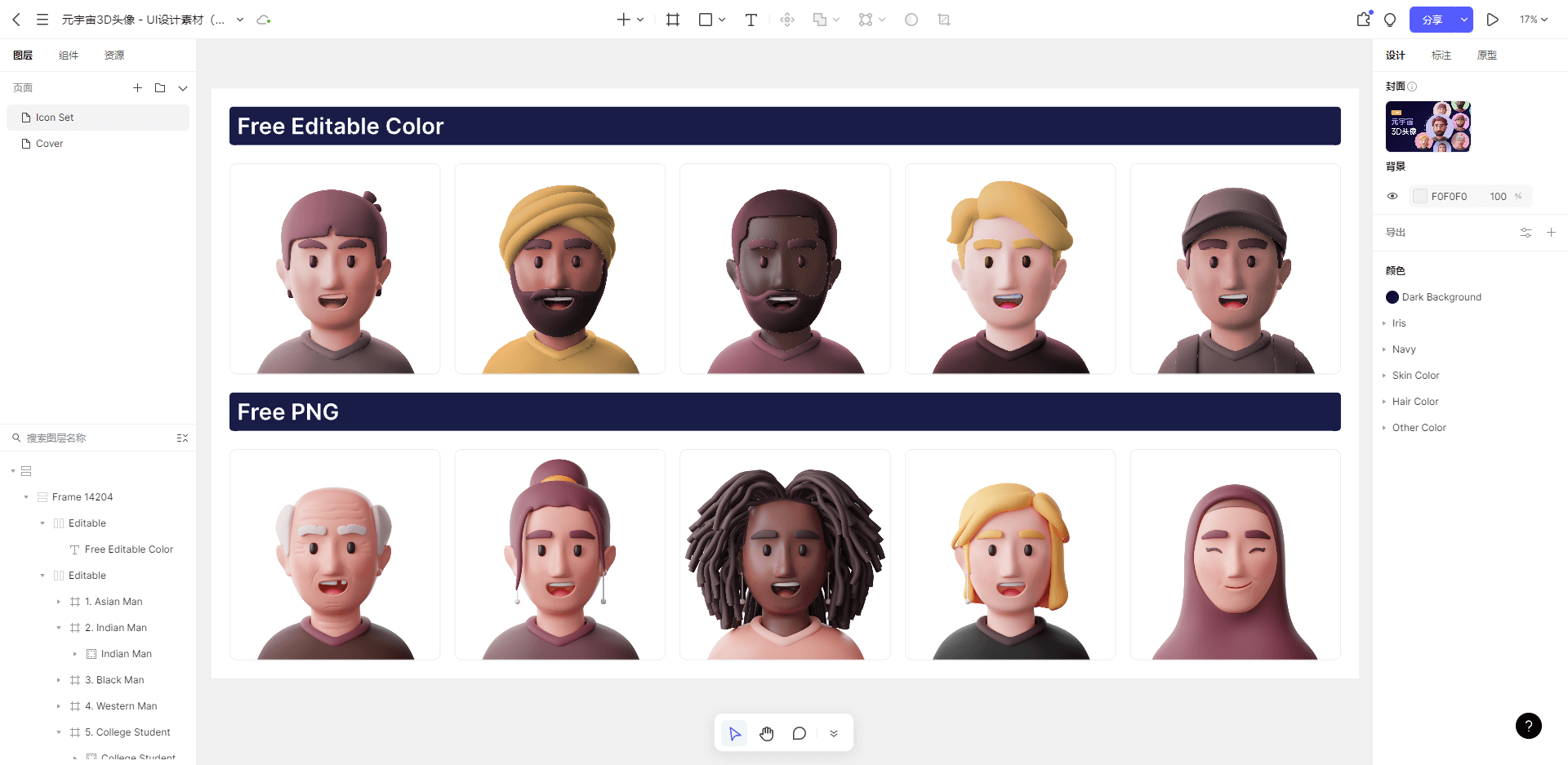Select the Comment tool in bottom toolbar
The height and width of the screenshot is (765, 1568).
tap(799, 733)
